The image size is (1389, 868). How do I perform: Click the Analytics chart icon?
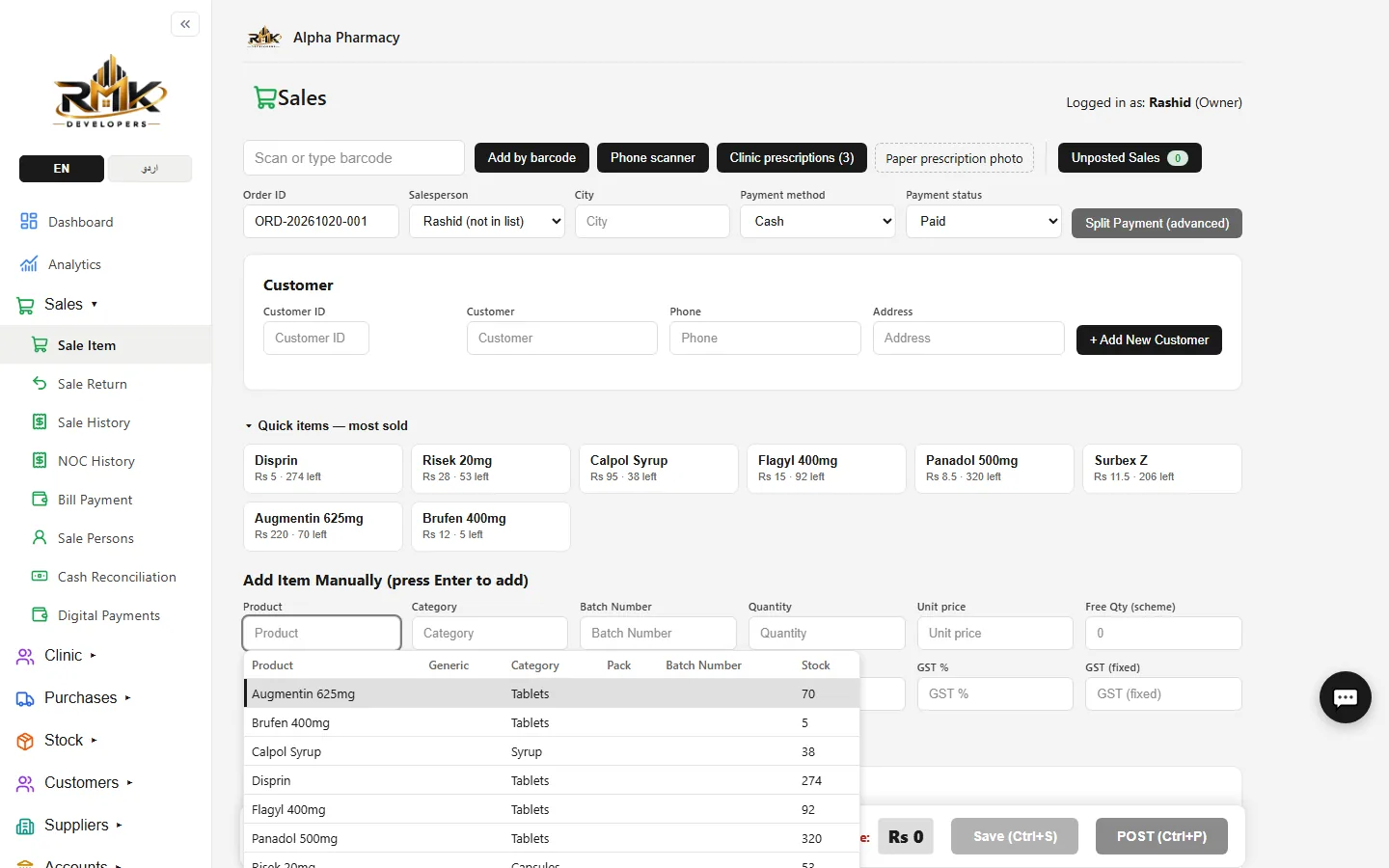(29, 263)
